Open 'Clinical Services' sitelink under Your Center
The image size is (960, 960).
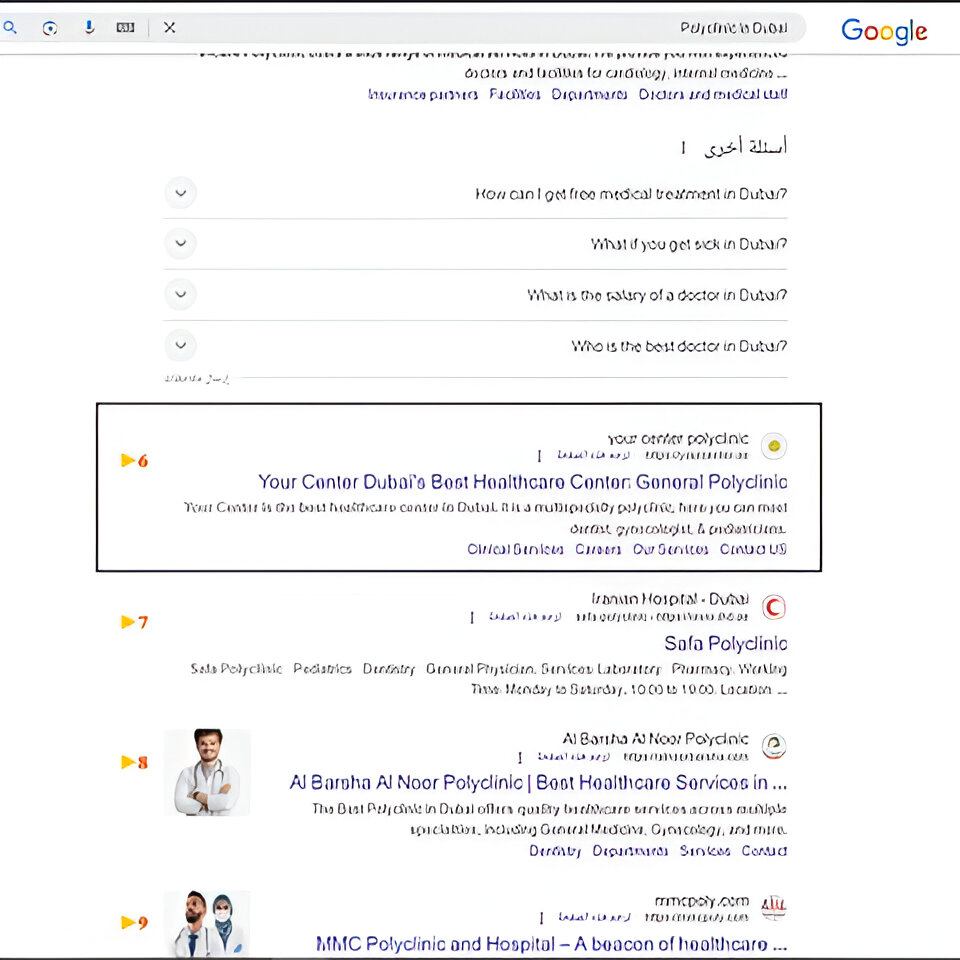(x=515, y=549)
